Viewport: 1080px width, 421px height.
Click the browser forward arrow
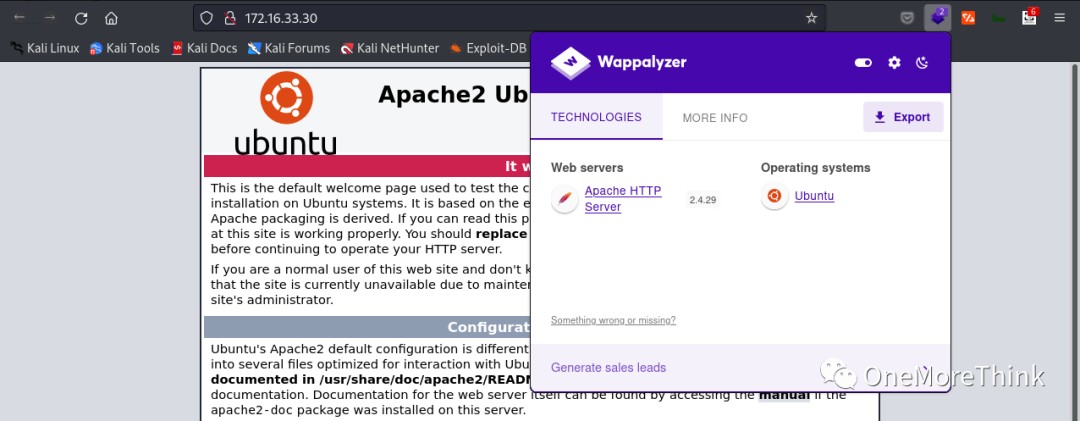[50, 17]
